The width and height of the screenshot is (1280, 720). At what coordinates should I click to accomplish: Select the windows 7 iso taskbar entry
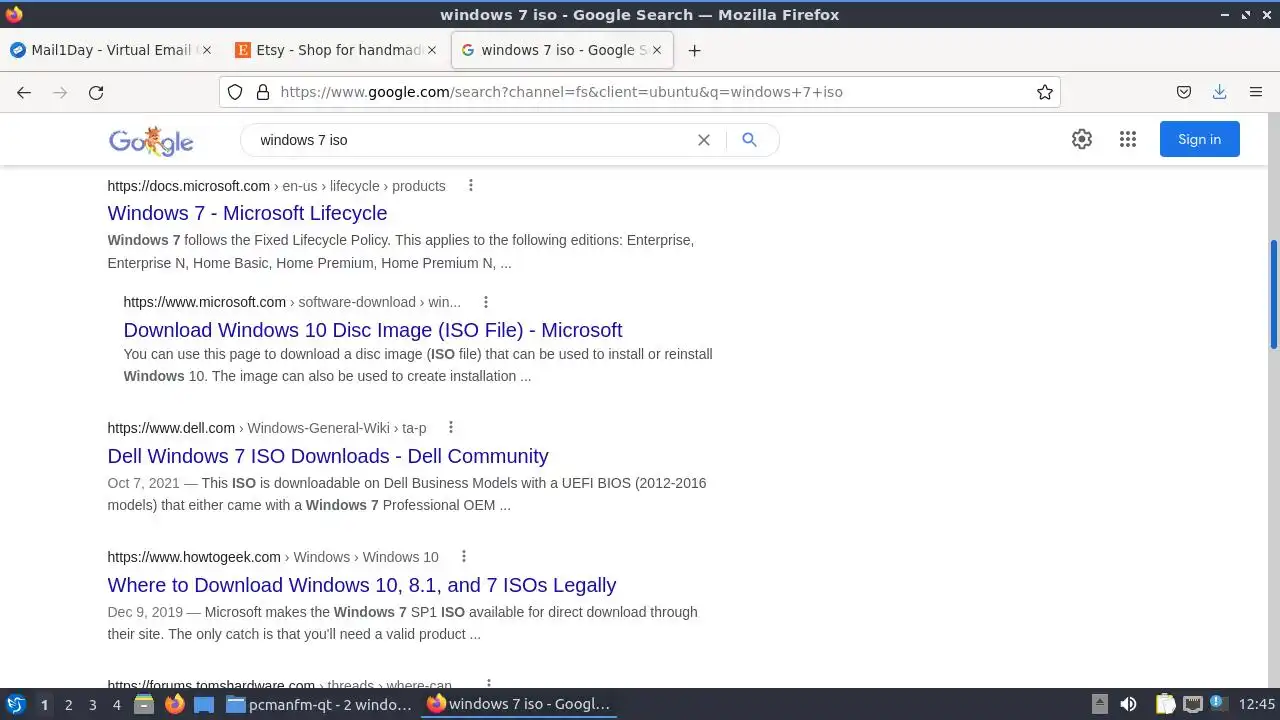[x=520, y=704]
